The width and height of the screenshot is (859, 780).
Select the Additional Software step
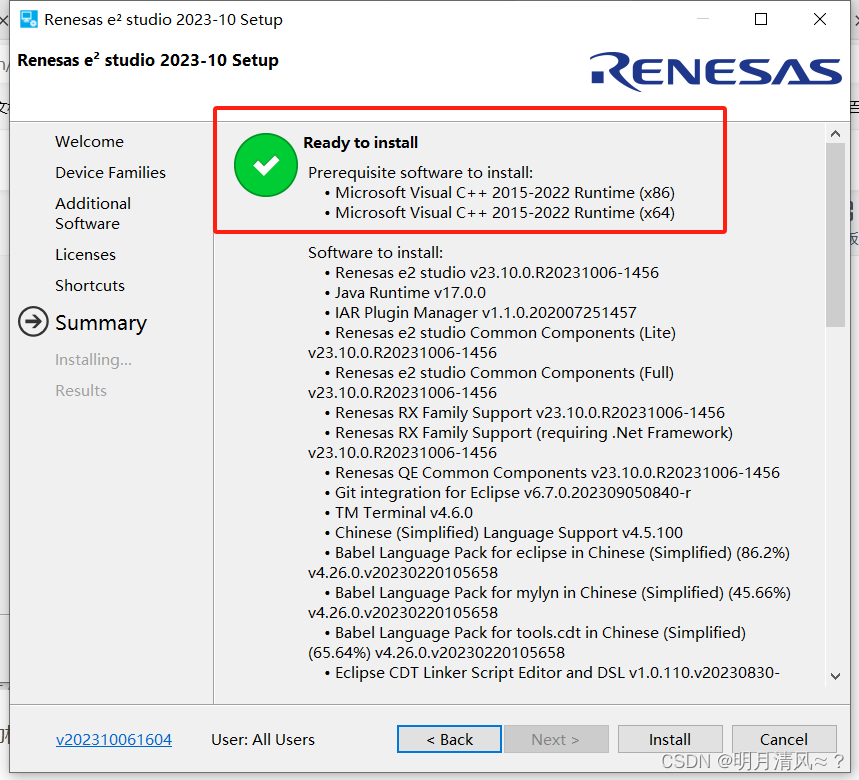93,213
